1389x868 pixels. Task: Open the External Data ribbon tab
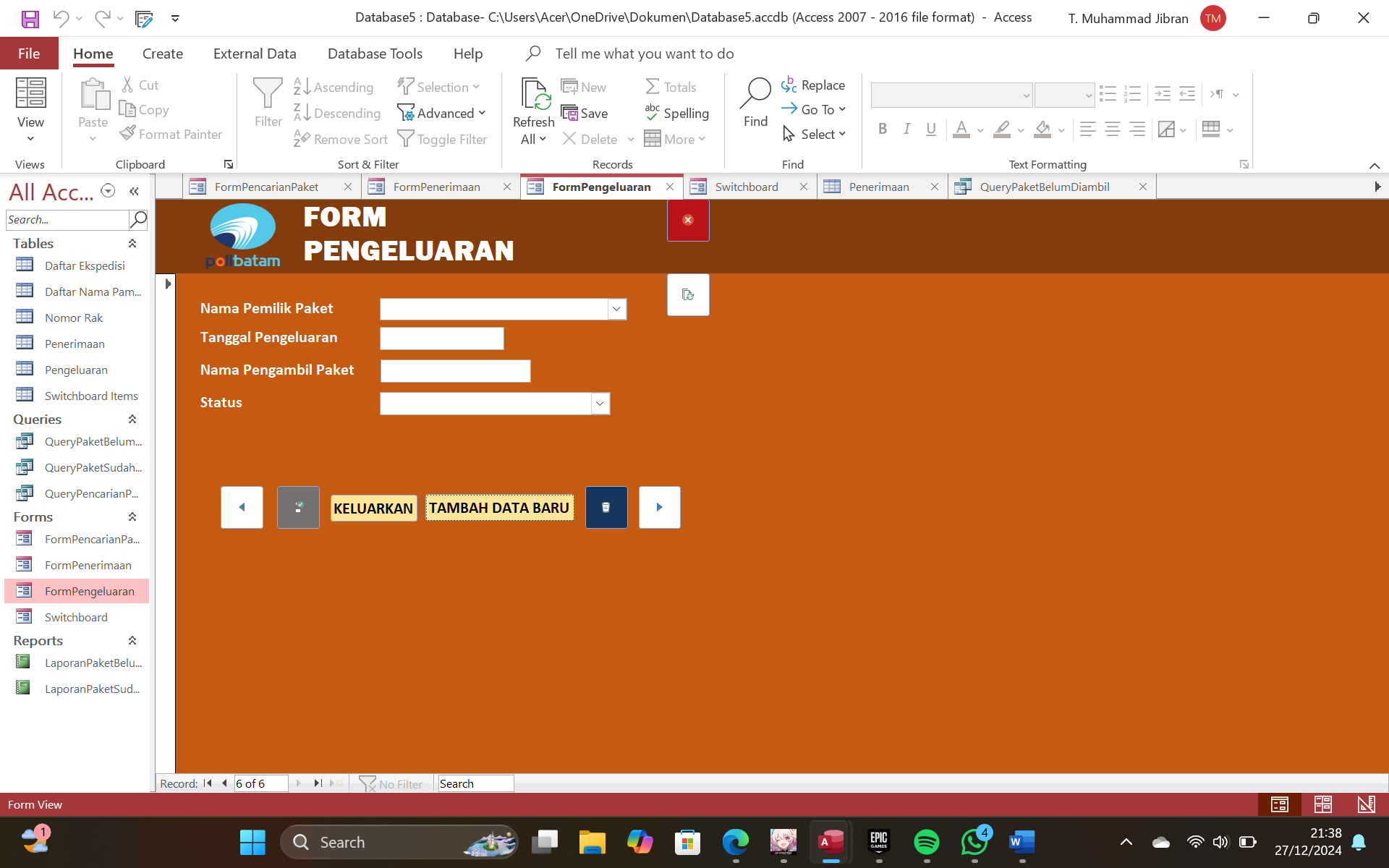[x=255, y=54]
